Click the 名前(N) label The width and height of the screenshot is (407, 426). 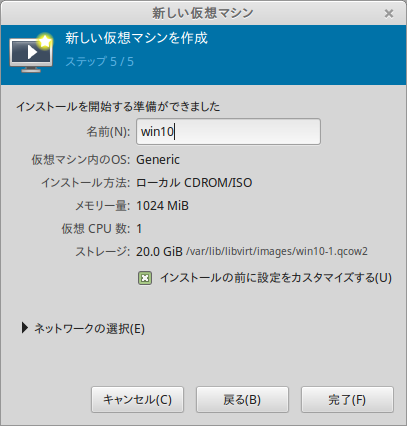click(108, 132)
